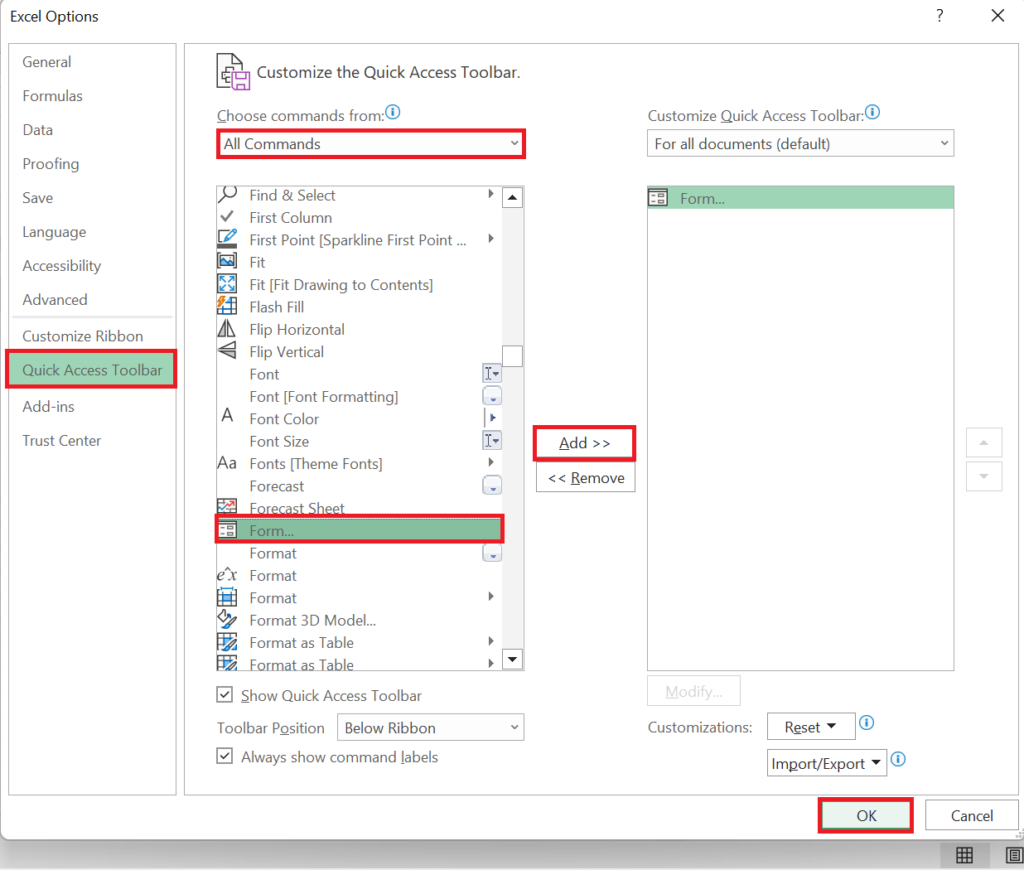Image resolution: width=1024 pixels, height=870 pixels.
Task: Click OK to save toolbar changes
Action: pyautogui.click(x=864, y=815)
